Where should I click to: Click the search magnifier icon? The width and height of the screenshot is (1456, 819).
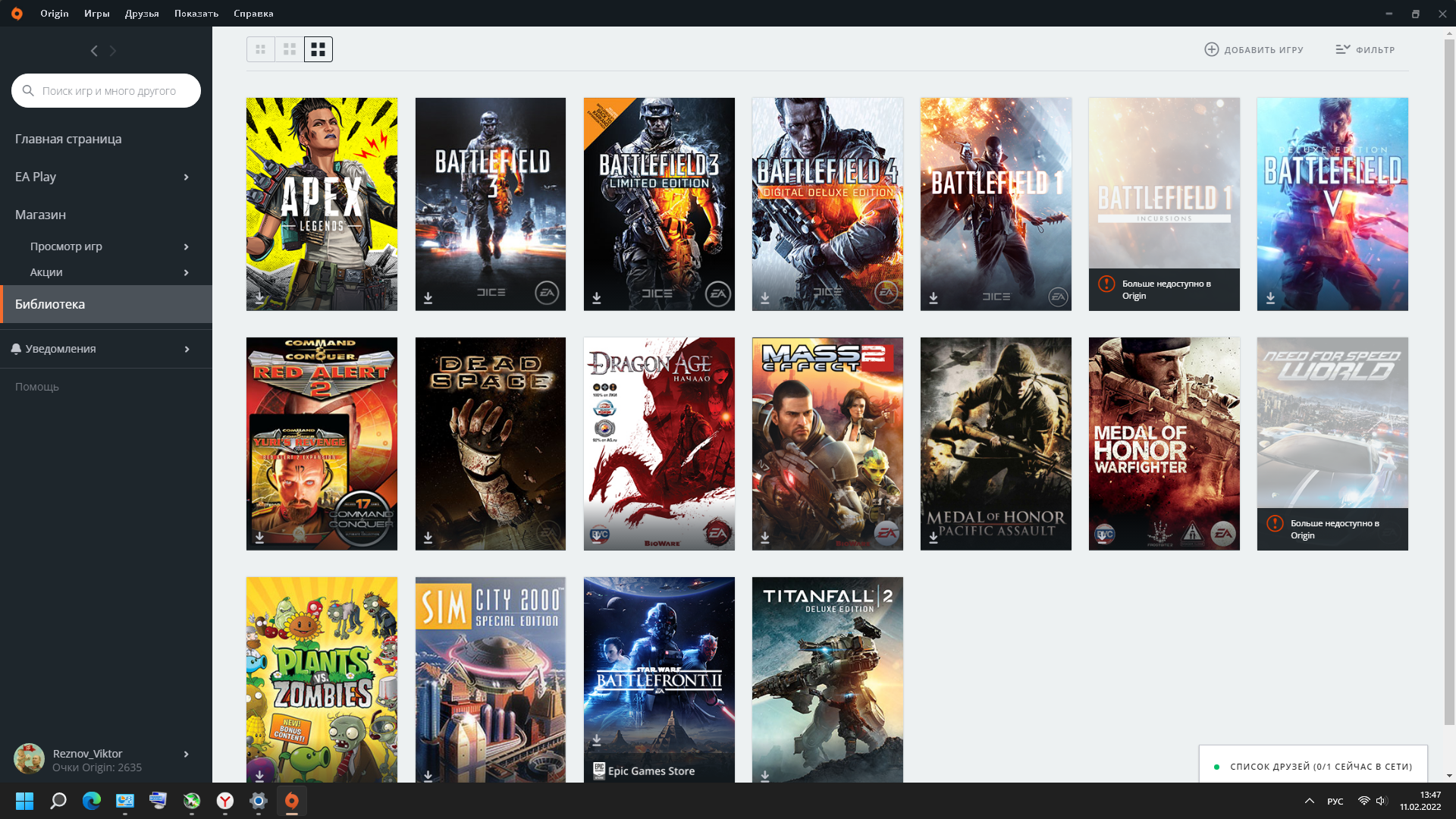coord(29,90)
